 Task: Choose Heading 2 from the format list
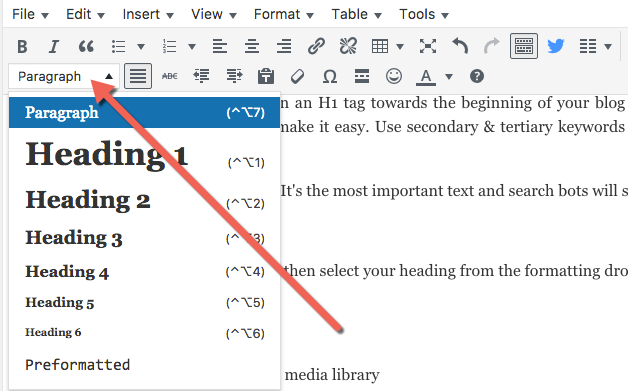click(x=144, y=200)
